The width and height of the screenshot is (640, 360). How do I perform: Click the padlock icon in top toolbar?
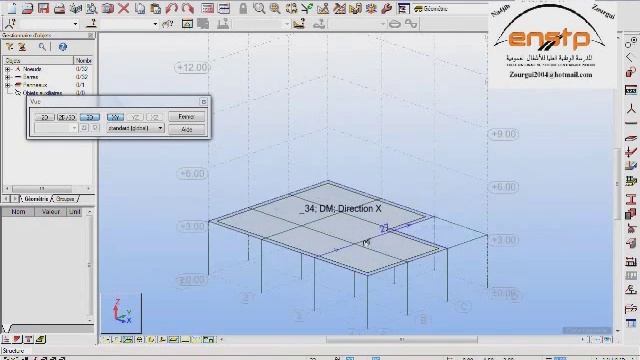tap(243, 8)
